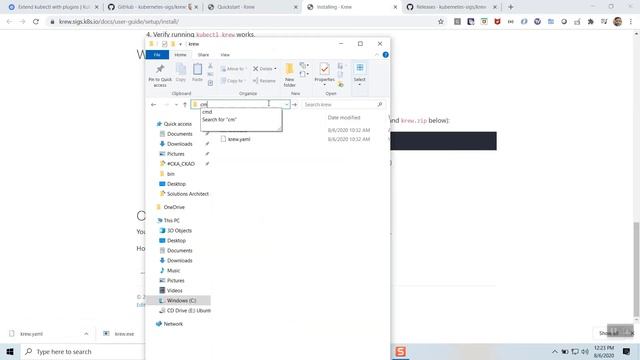The width and height of the screenshot is (640, 360).
Task: Click Pin to Quick access in ribbon
Action: 160,75
